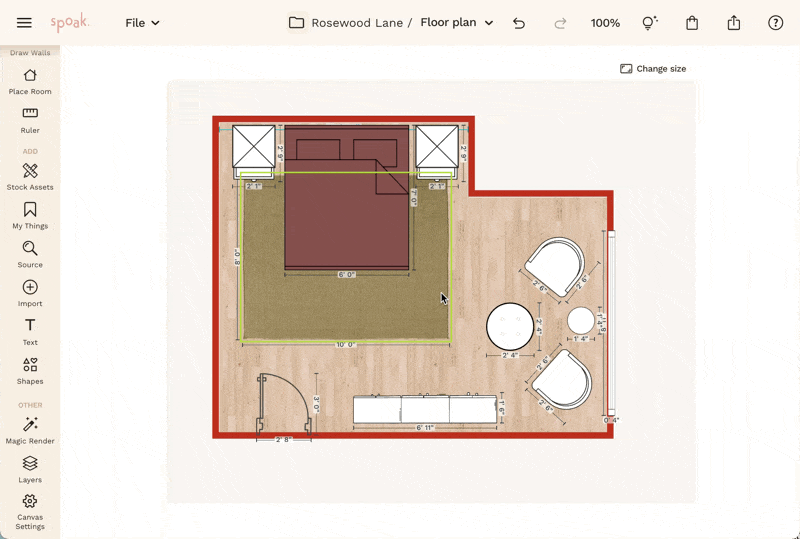Select the right nightstand
This screenshot has height=539, width=800.
tap(437, 152)
